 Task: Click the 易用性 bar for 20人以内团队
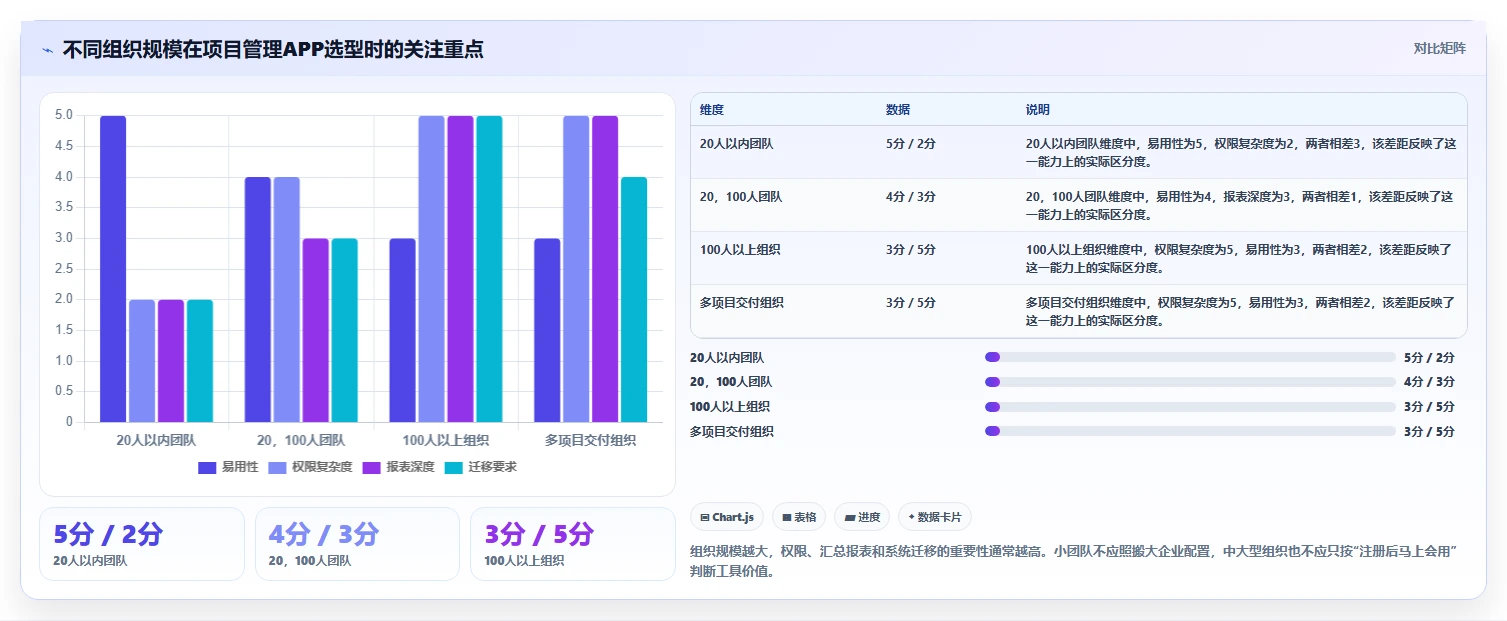pos(113,269)
